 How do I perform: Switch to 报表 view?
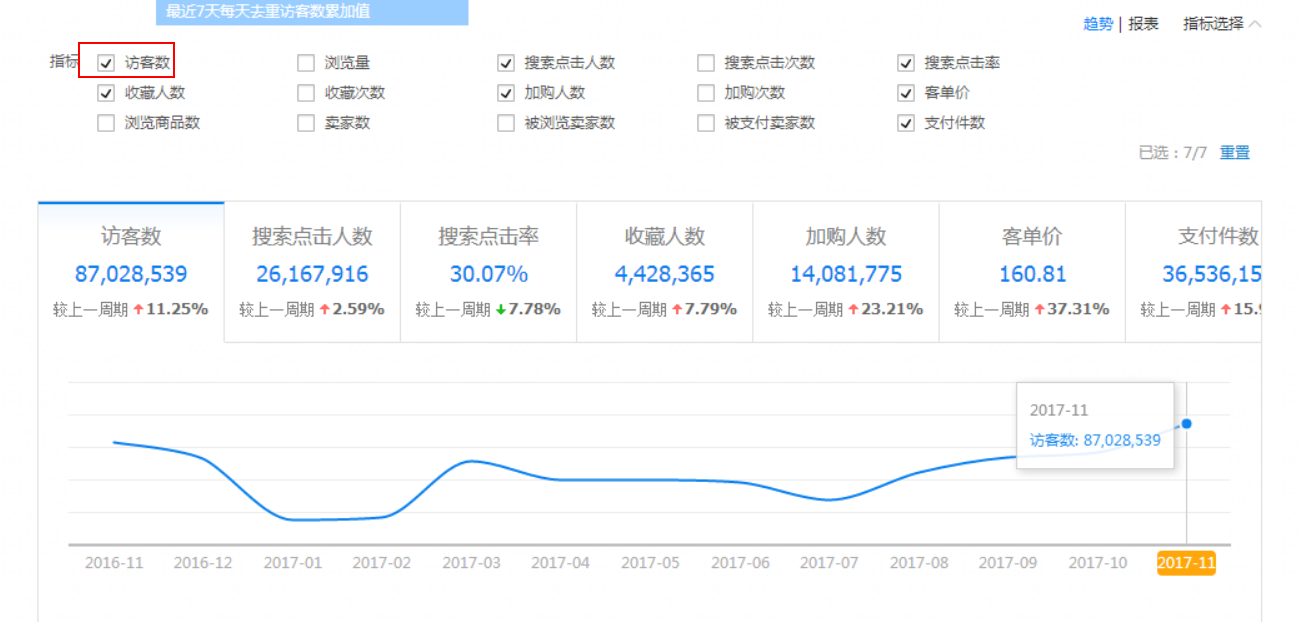(x=1143, y=24)
